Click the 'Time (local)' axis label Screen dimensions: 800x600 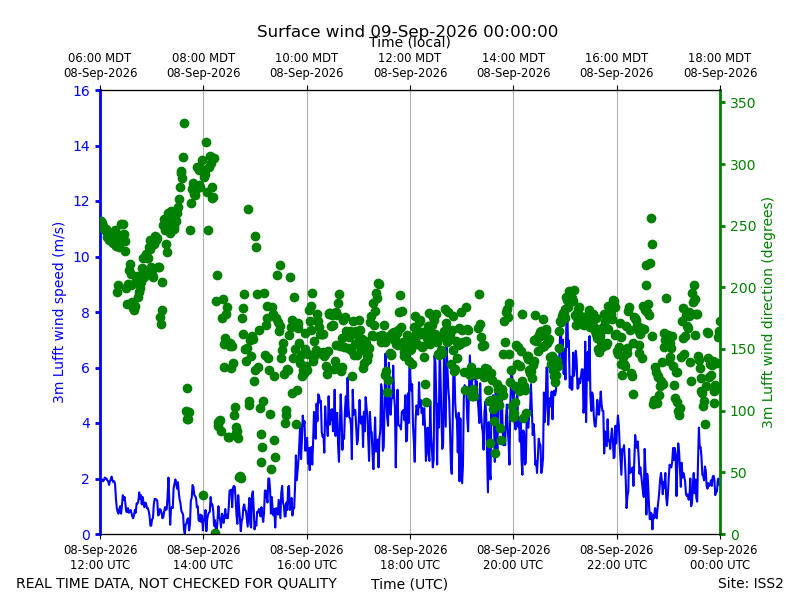pos(410,42)
